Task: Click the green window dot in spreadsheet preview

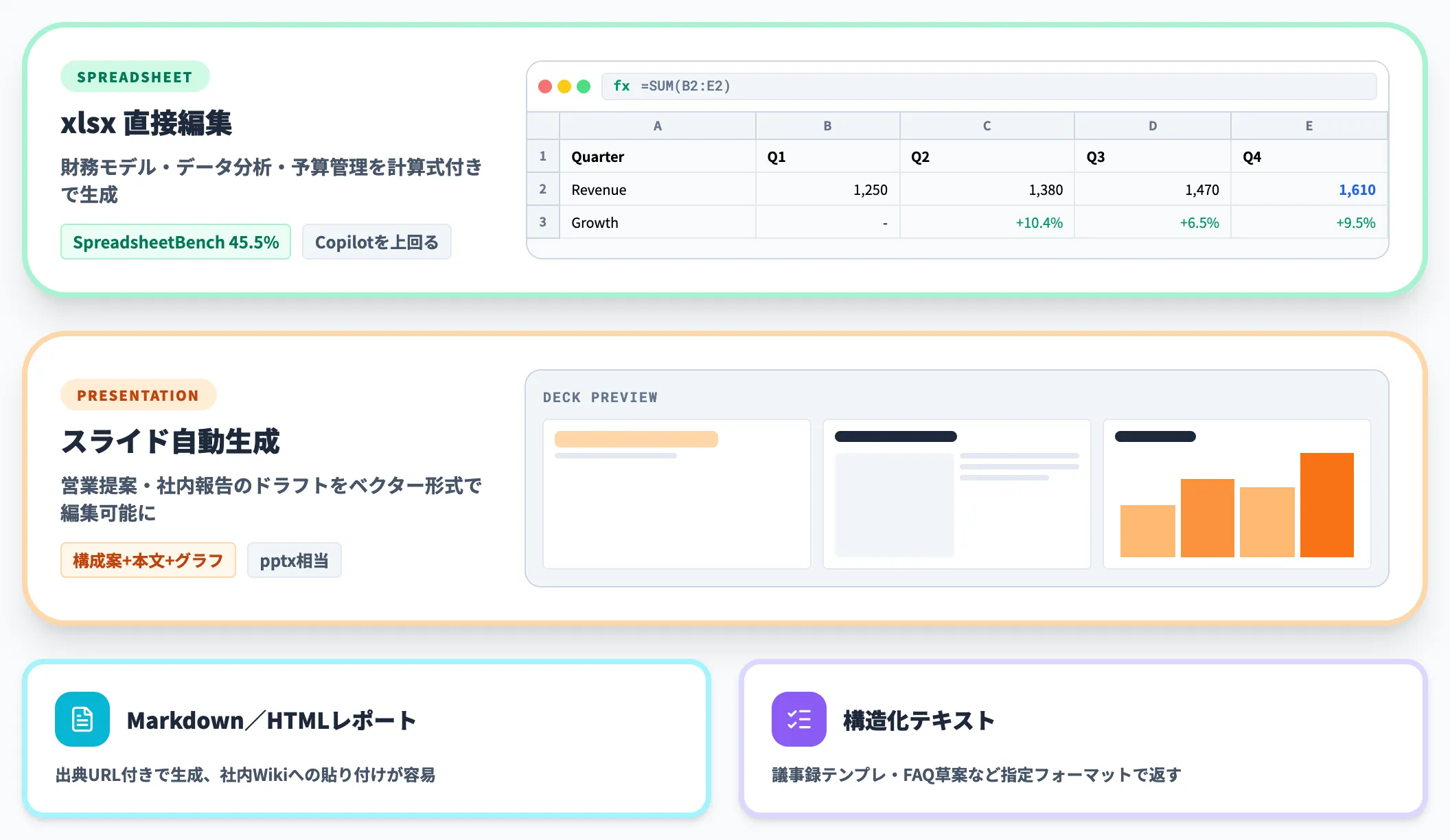Action: (584, 86)
